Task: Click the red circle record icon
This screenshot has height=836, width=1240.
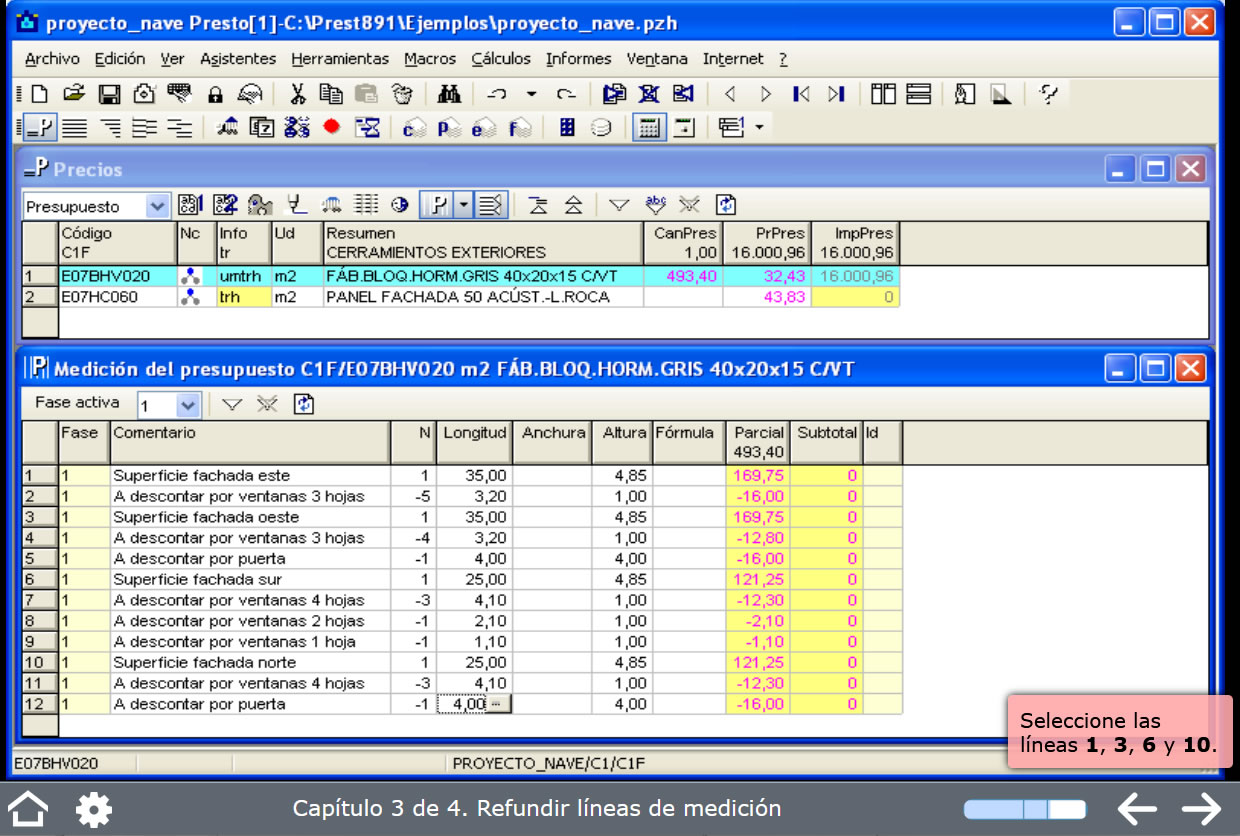Action: (x=332, y=127)
